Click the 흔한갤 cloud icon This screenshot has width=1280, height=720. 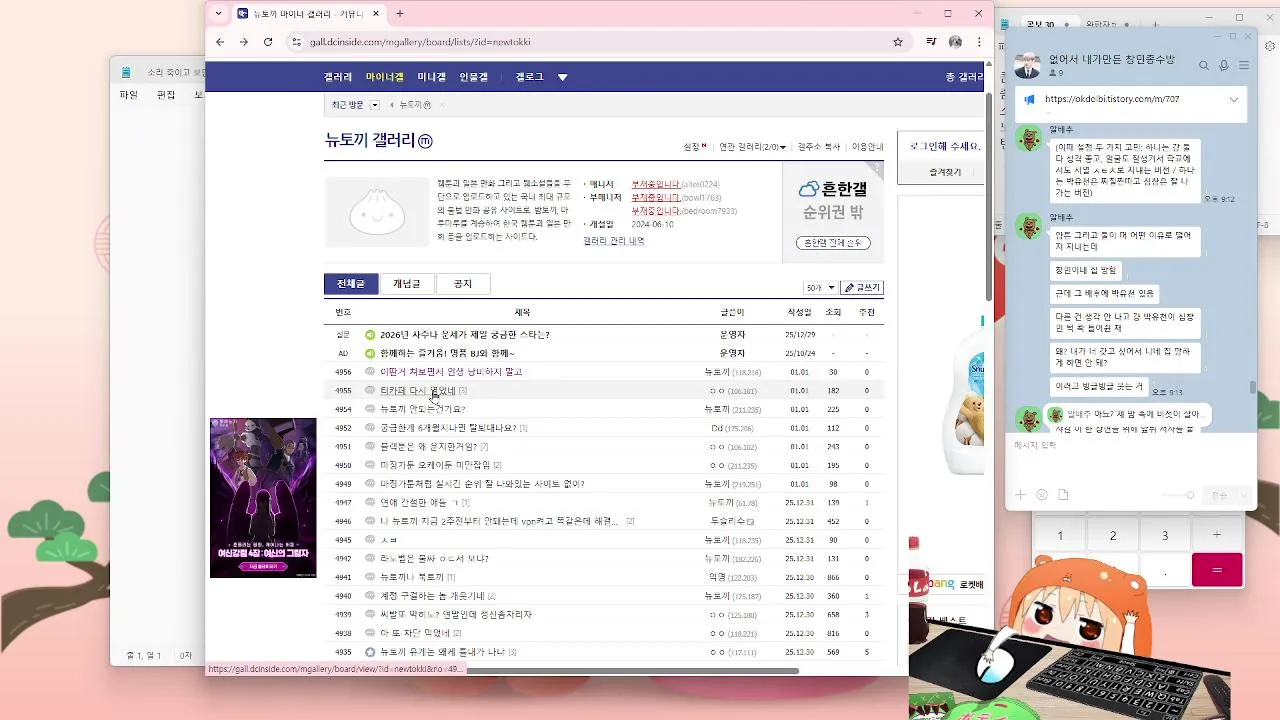coord(809,189)
